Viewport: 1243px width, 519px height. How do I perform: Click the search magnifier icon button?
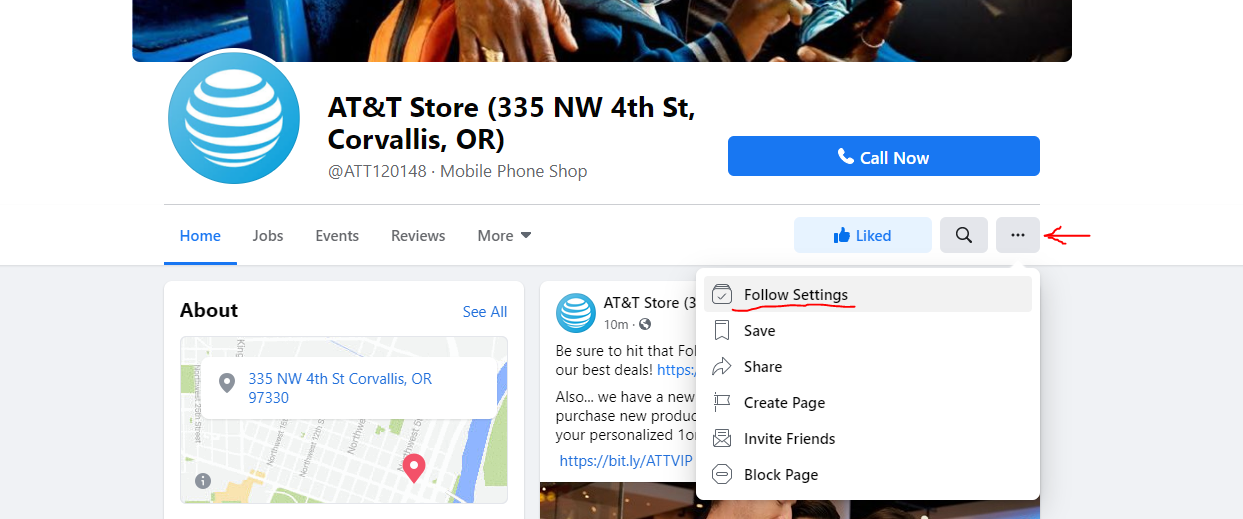(x=964, y=235)
